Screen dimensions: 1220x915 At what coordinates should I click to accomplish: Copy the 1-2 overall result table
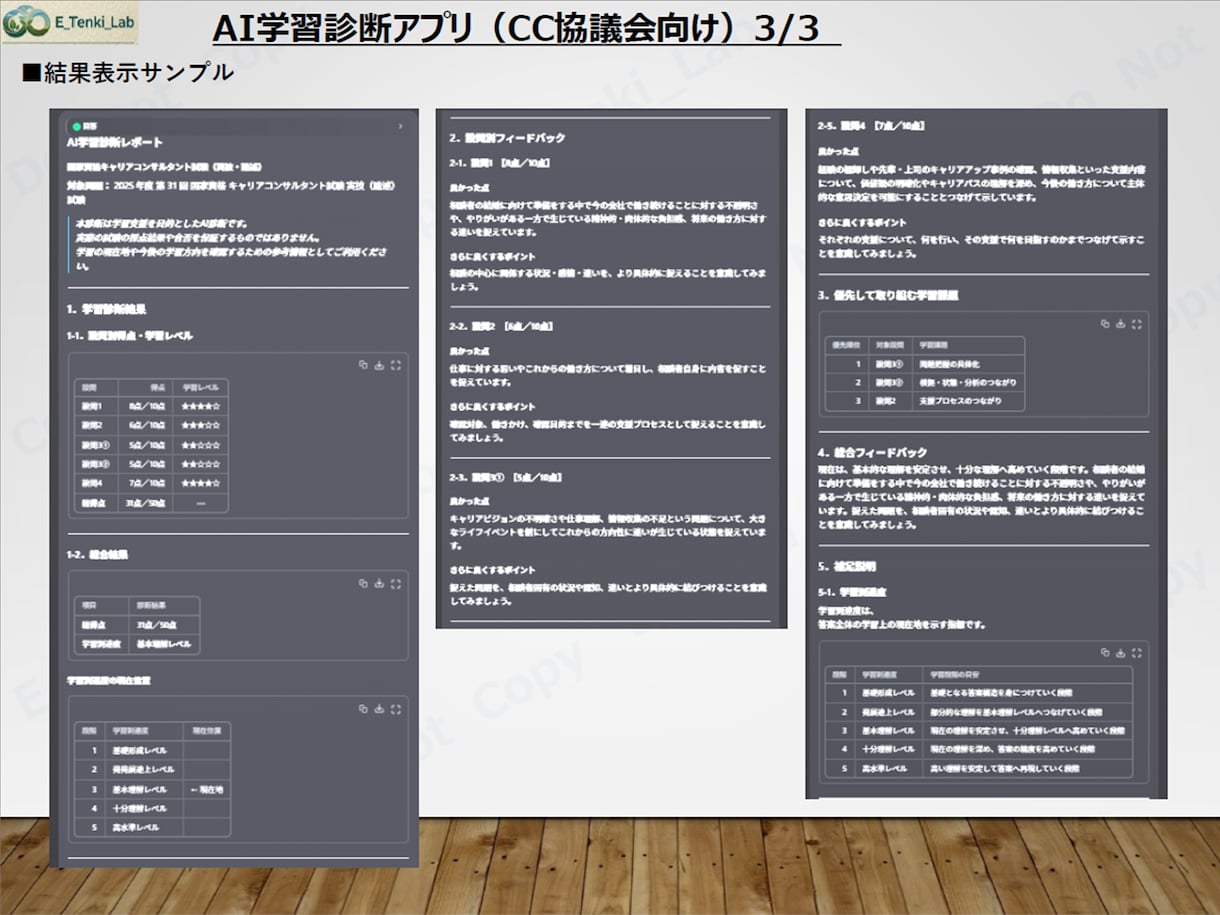pyautogui.click(x=363, y=583)
